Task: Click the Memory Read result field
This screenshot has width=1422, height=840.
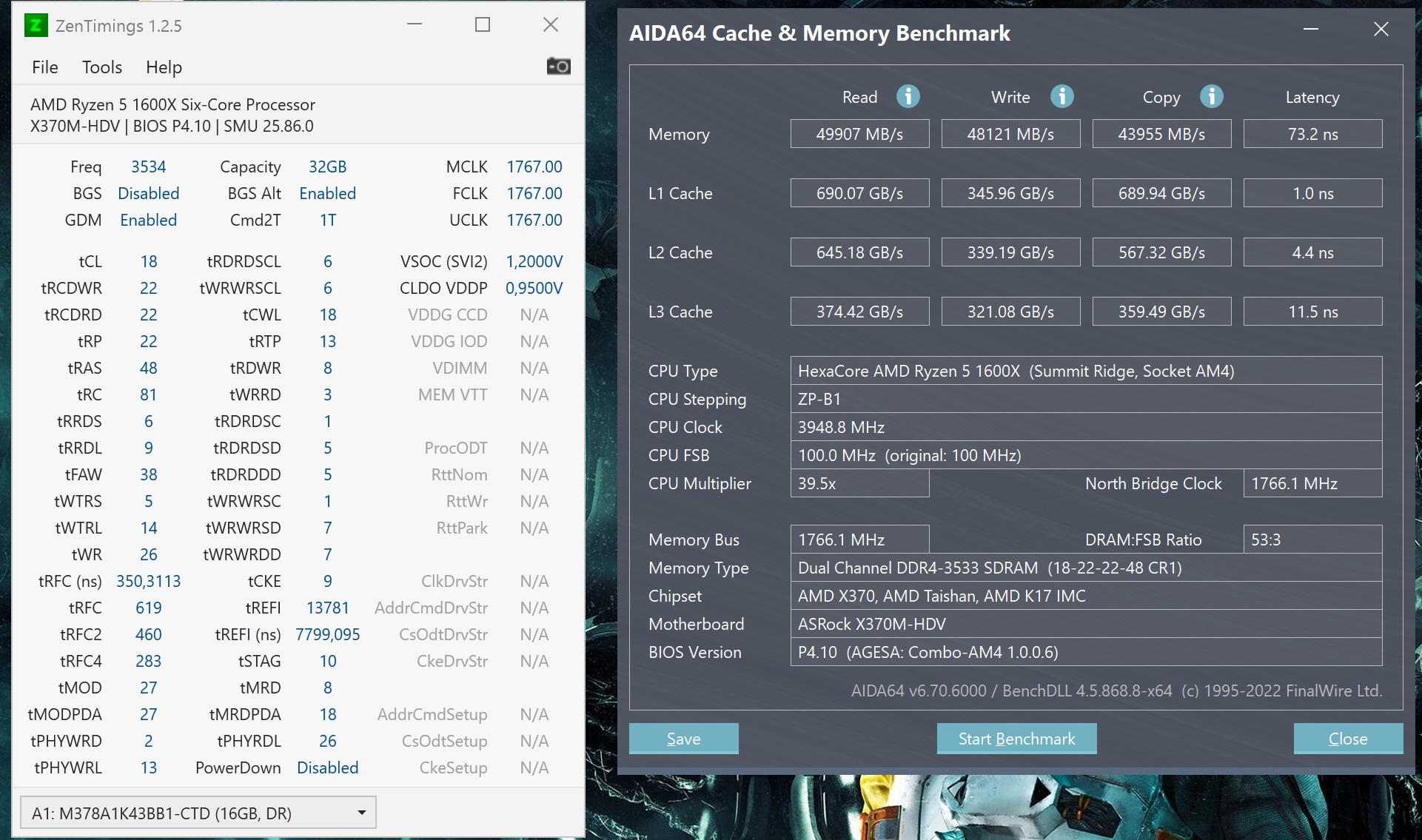Action: (x=859, y=134)
